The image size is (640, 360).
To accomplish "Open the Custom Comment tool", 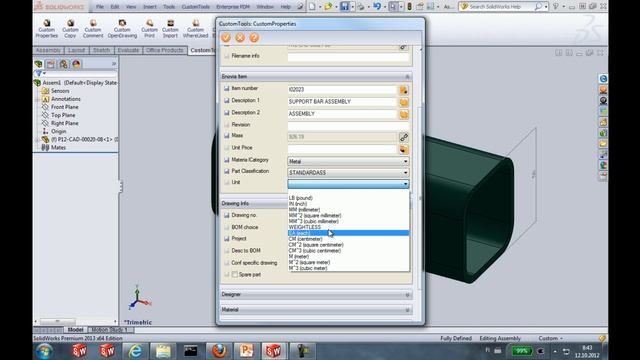I will 93,29.
